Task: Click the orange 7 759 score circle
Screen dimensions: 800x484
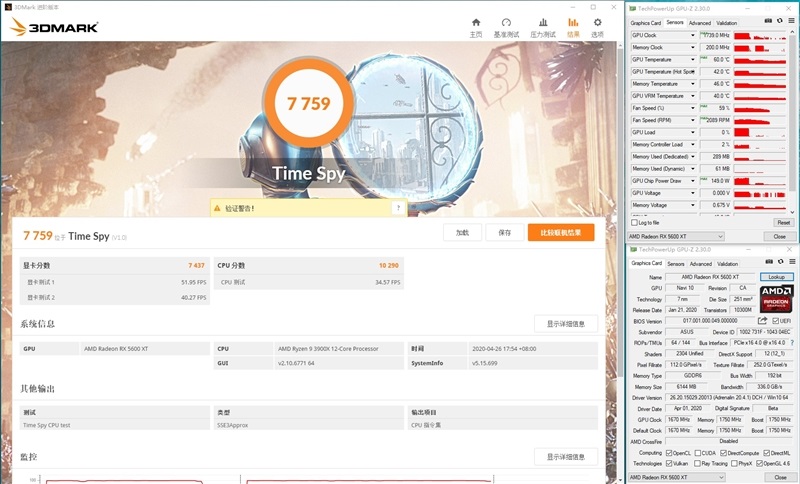Action: tap(309, 103)
